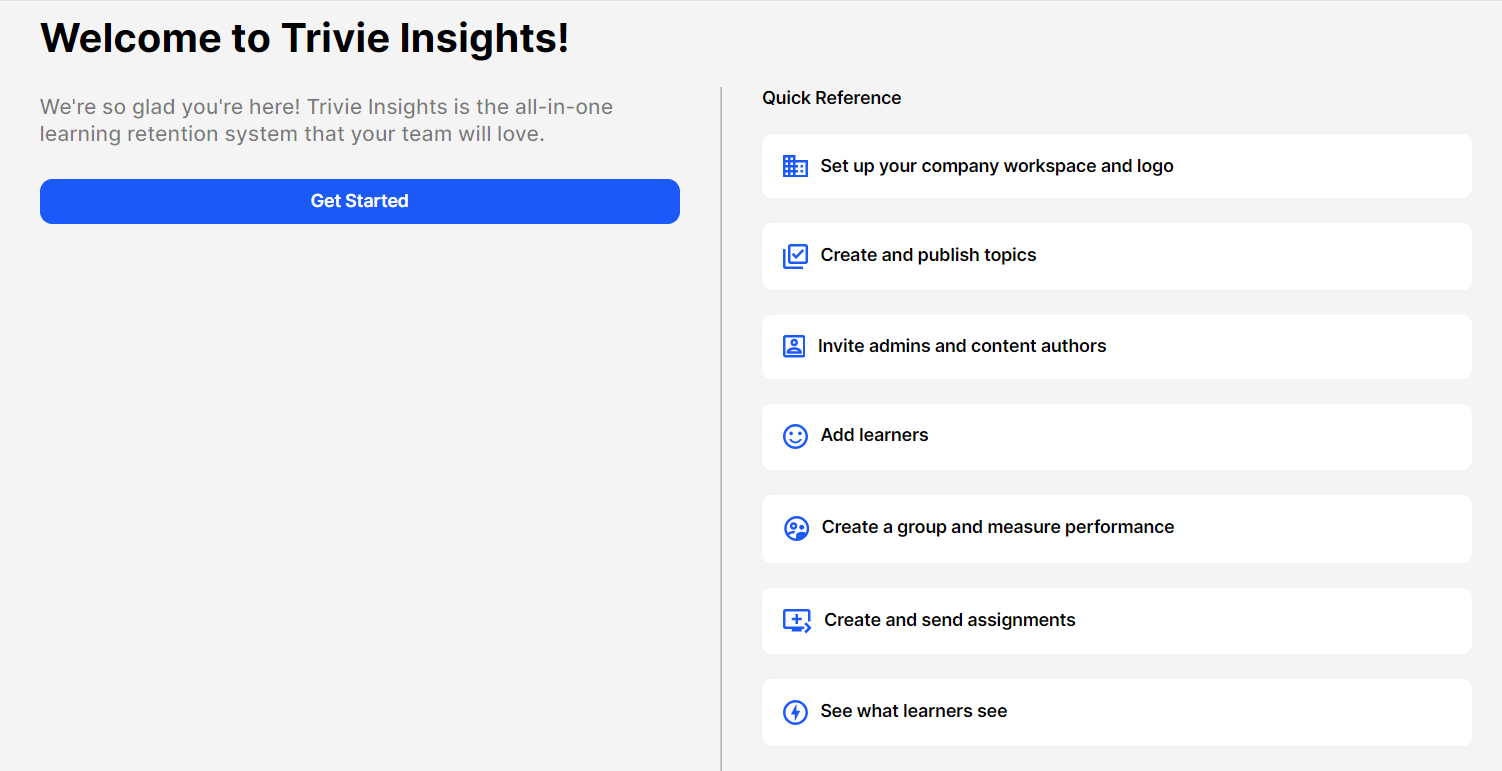Image resolution: width=1502 pixels, height=771 pixels.
Task: Select 'Invite admins and content authors'
Action: coord(961,346)
